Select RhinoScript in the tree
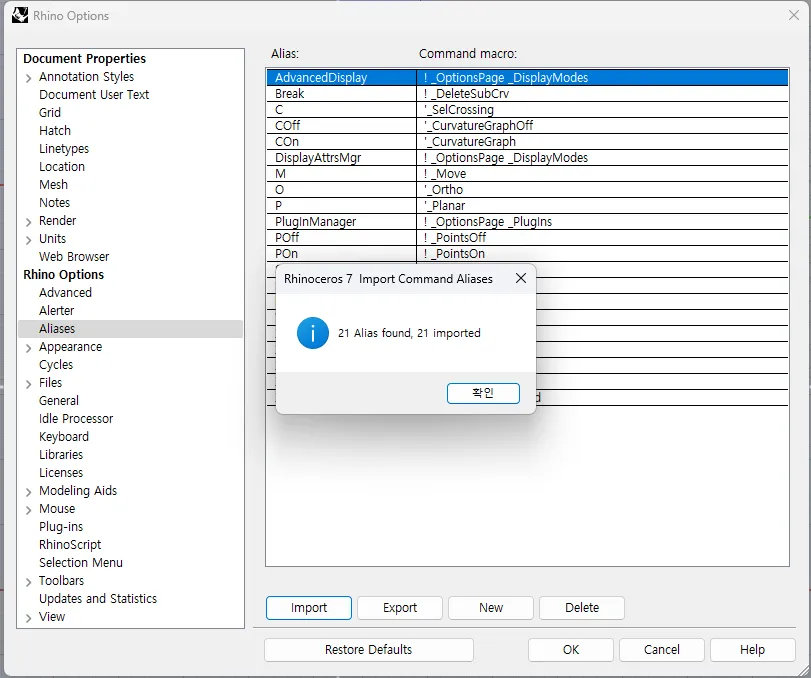 [70, 545]
